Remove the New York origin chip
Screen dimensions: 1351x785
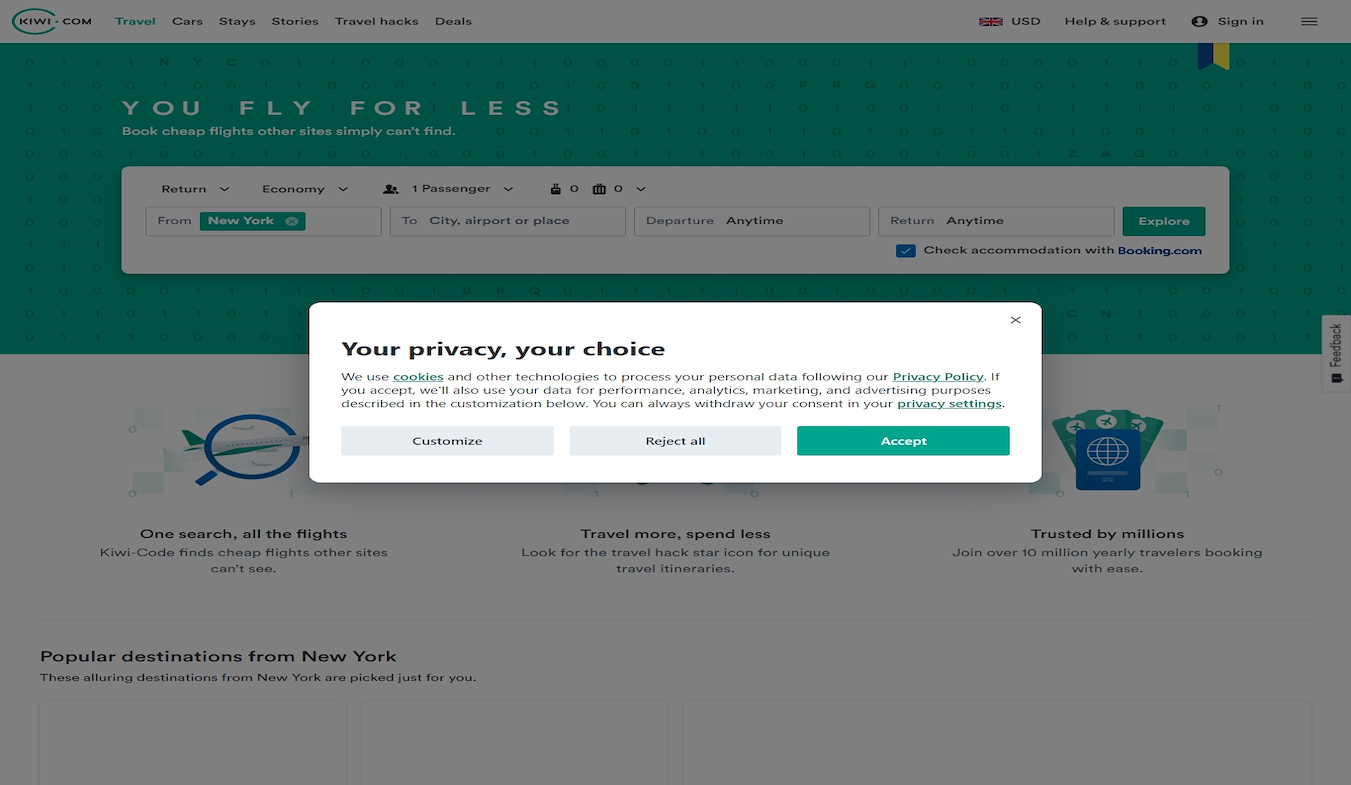(291, 221)
